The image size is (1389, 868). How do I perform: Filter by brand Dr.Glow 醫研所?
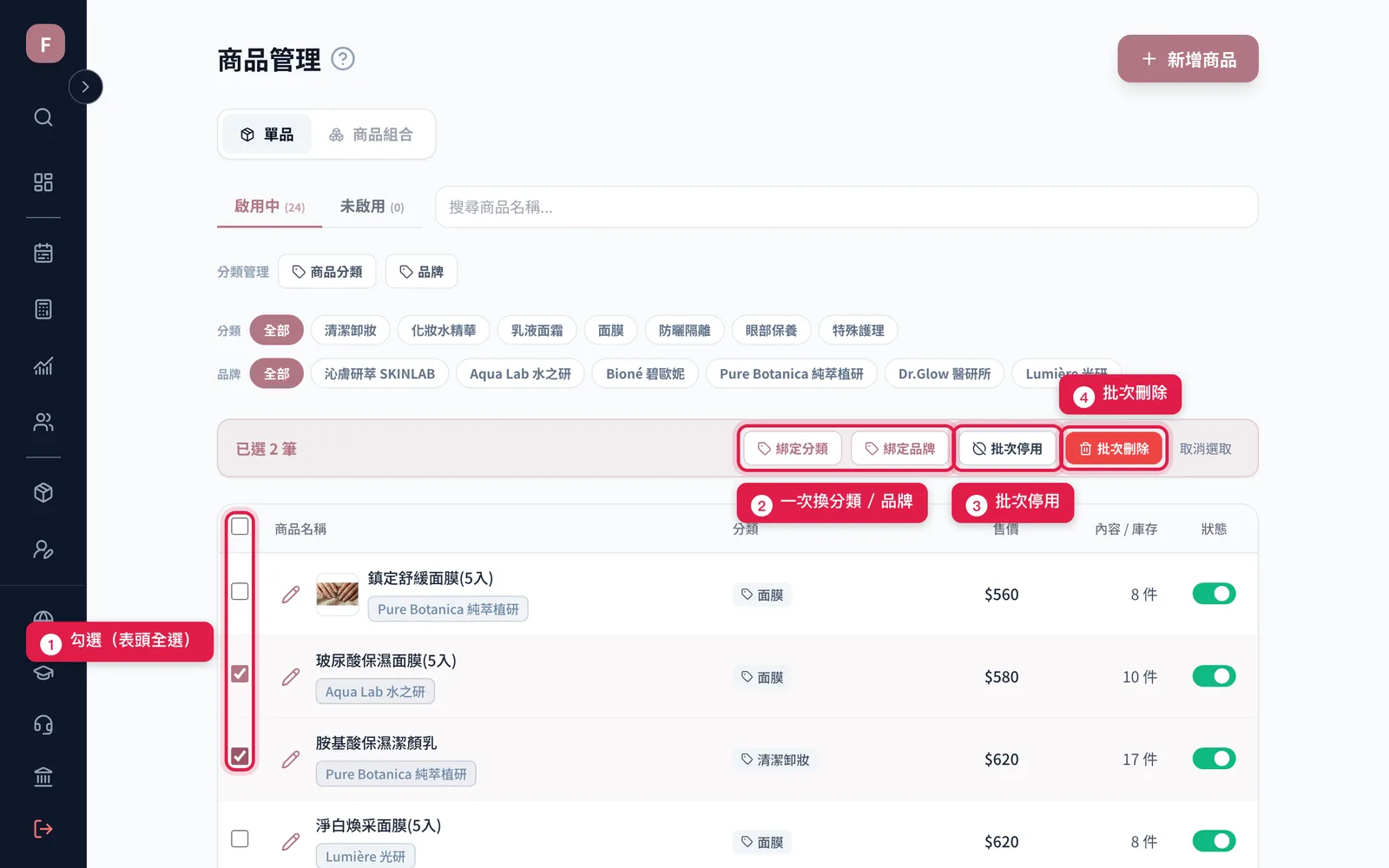tap(945, 374)
